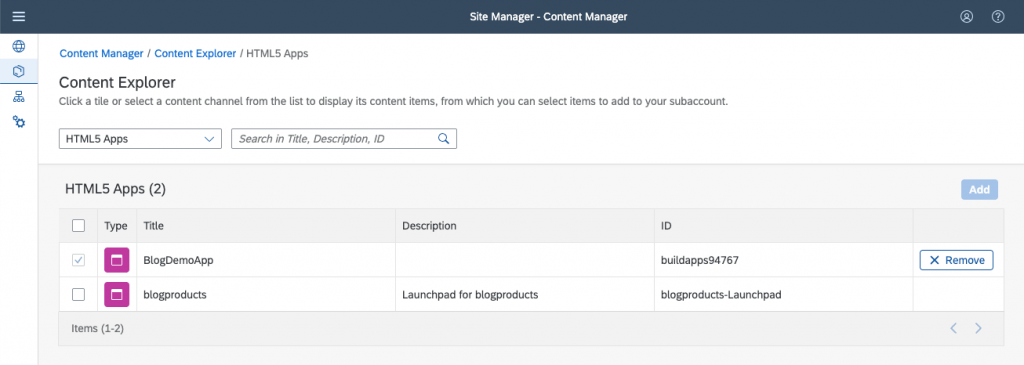Check the blogproducts row checkbox
This screenshot has height=365, width=1024.
click(x=78, y=294)
